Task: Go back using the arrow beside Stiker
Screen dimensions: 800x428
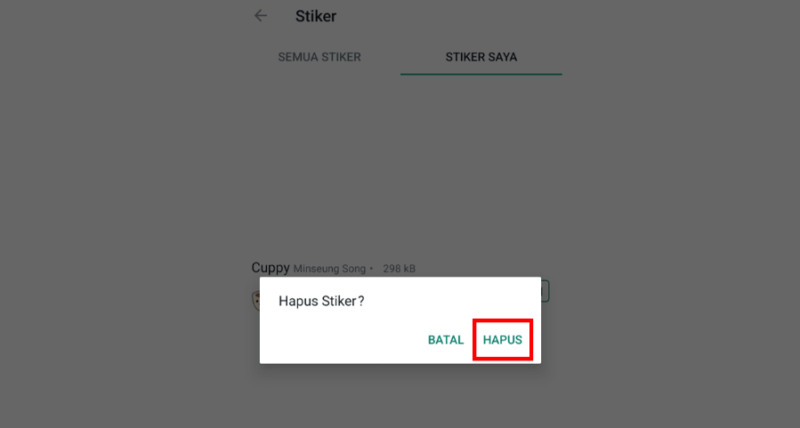Action: coord(261,16)
